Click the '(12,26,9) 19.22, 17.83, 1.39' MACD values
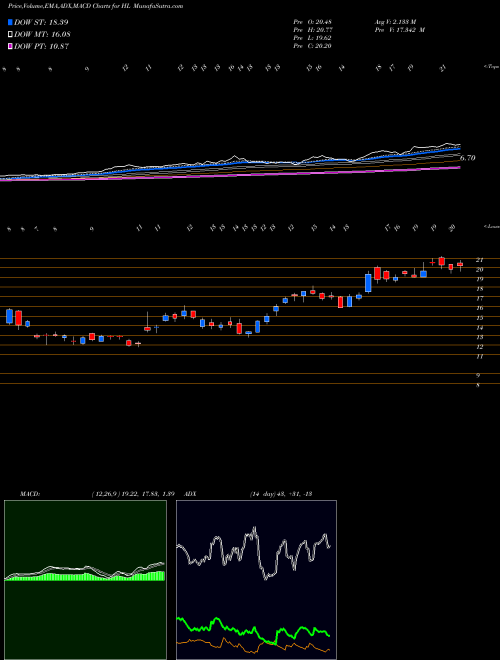Image resolution: width=500 pixels, height=660 pixels. click(133, 493)
